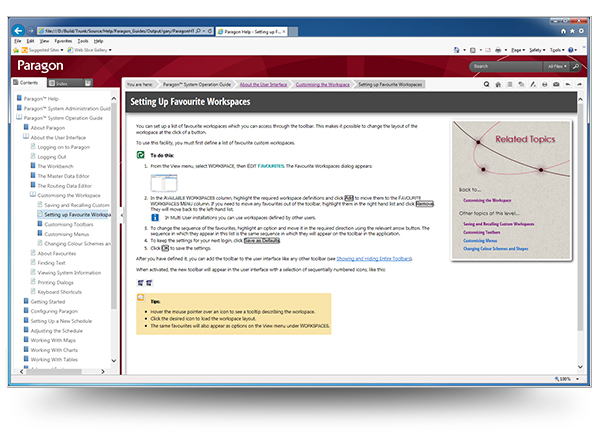Expand the Getting Started book node
The image size is (599, 432).
[x=26, y=301]
